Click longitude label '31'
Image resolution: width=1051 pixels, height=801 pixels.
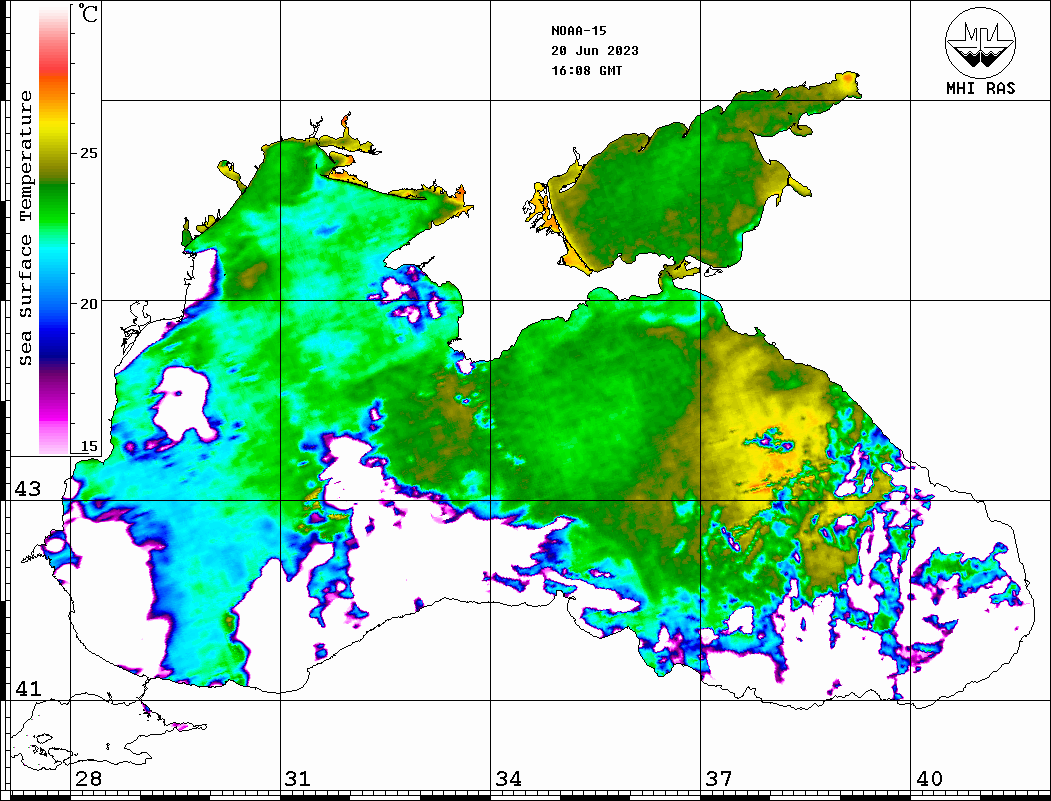298,778
